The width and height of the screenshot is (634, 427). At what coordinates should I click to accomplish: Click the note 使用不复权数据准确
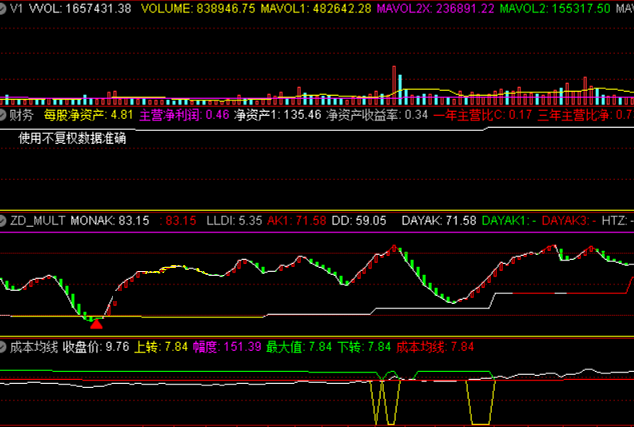(72, 138)
